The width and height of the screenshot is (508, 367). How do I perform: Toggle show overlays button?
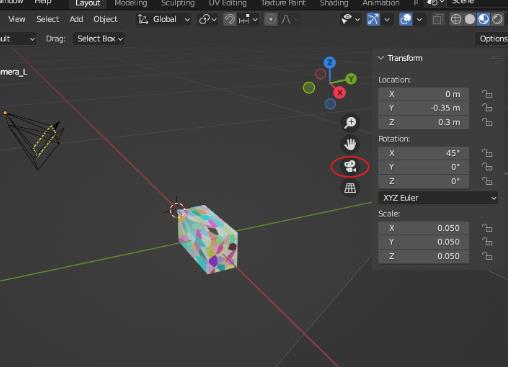pyautogui.click(x=405, y=19)
